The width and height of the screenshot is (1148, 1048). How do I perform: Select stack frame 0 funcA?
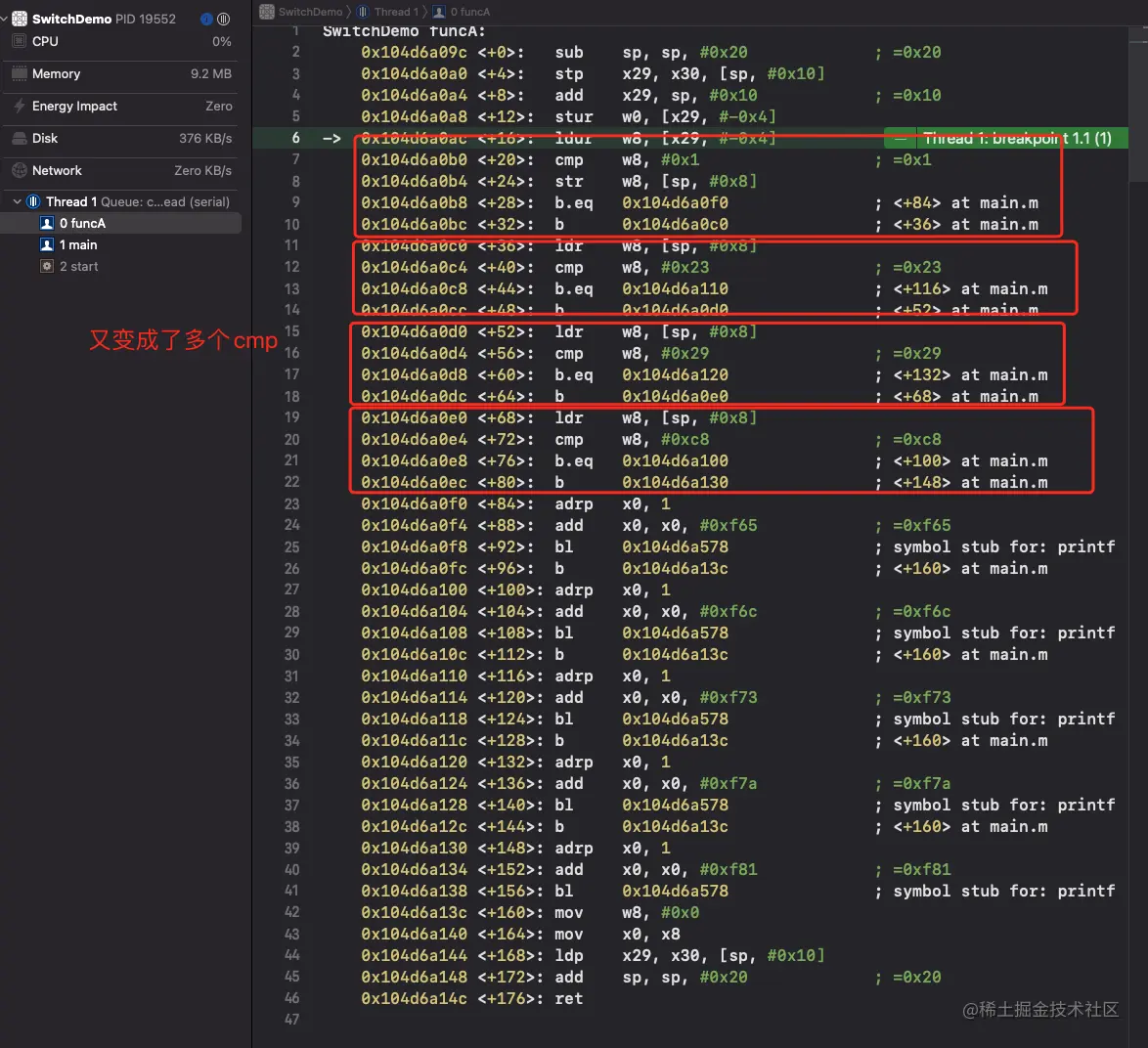[x=121, y=223]
